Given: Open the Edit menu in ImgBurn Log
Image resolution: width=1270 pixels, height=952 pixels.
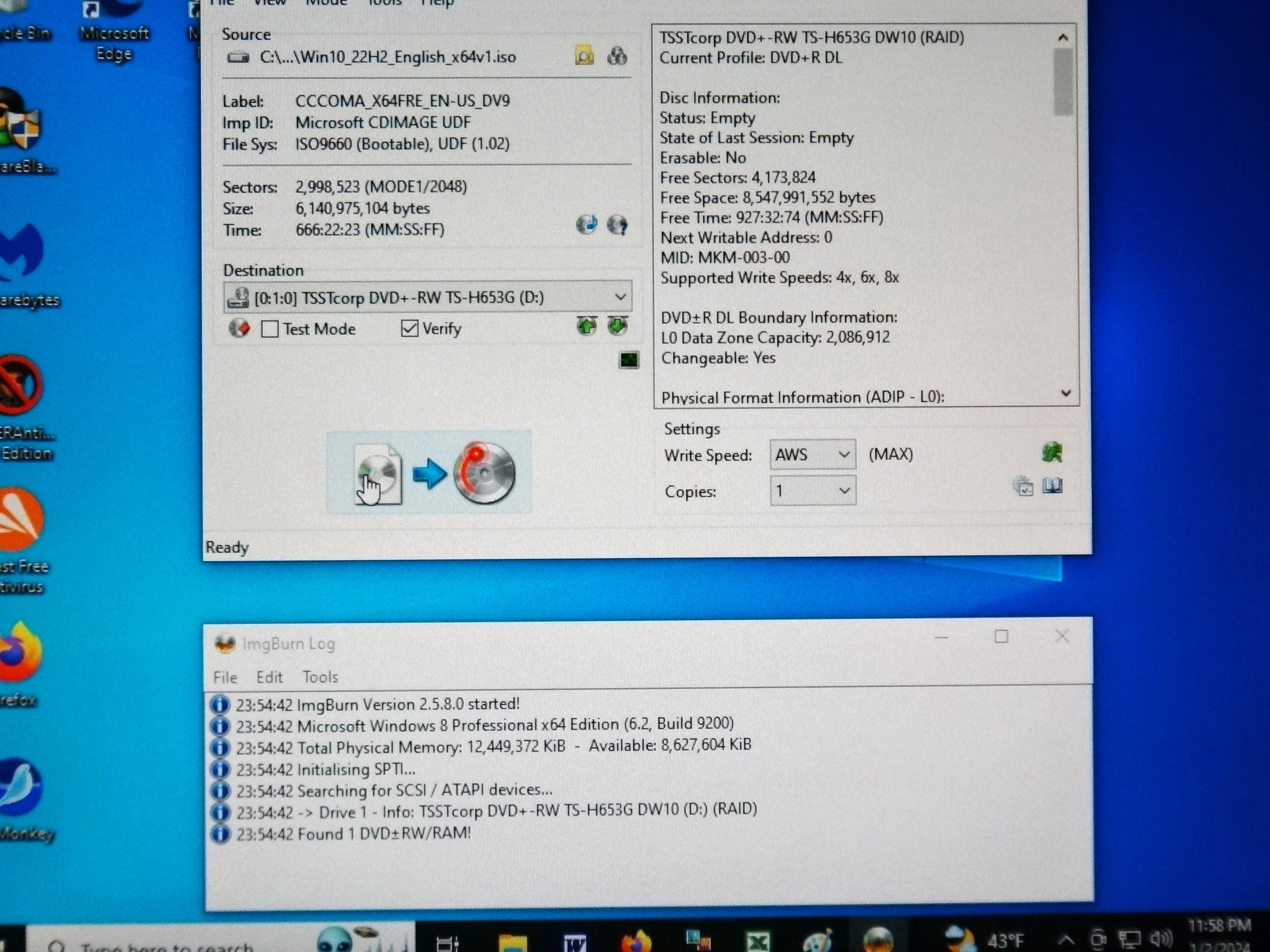Looking at the screenshot, I should tap(269, 677).
